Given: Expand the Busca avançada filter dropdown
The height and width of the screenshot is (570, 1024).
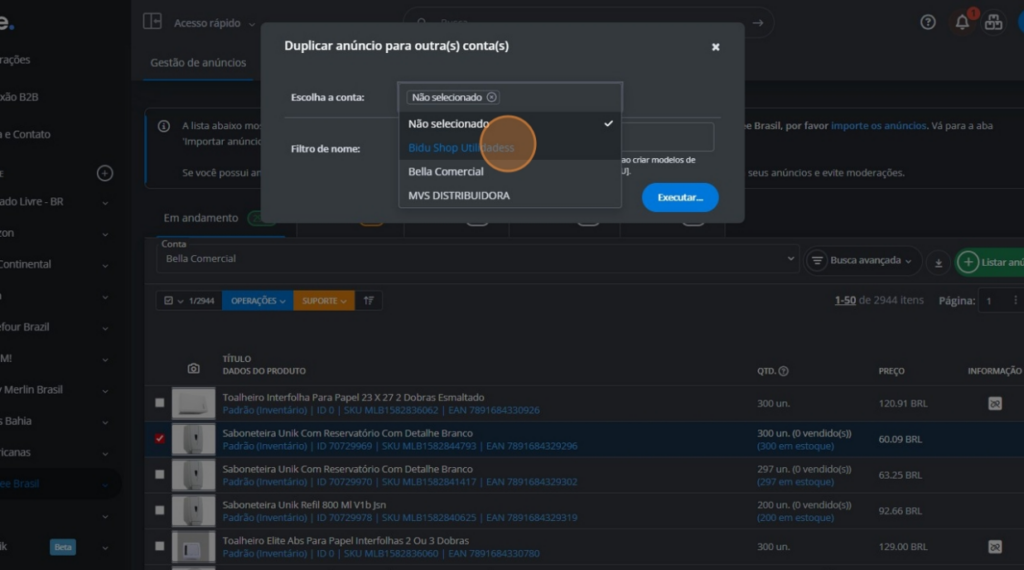Looking at the screenshot, I should click(x=862, y=261).
